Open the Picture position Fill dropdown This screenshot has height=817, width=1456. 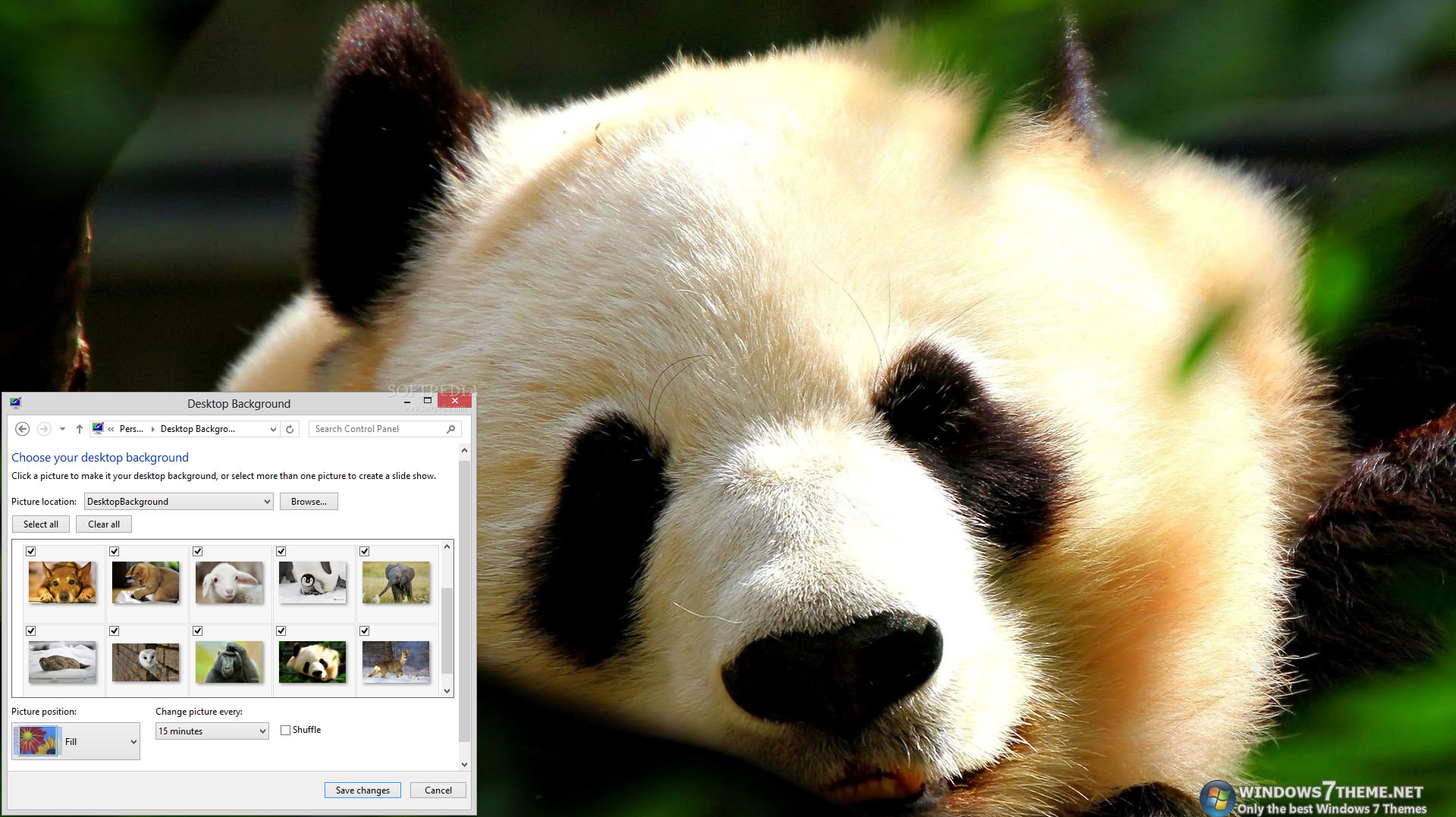point(76,741)
